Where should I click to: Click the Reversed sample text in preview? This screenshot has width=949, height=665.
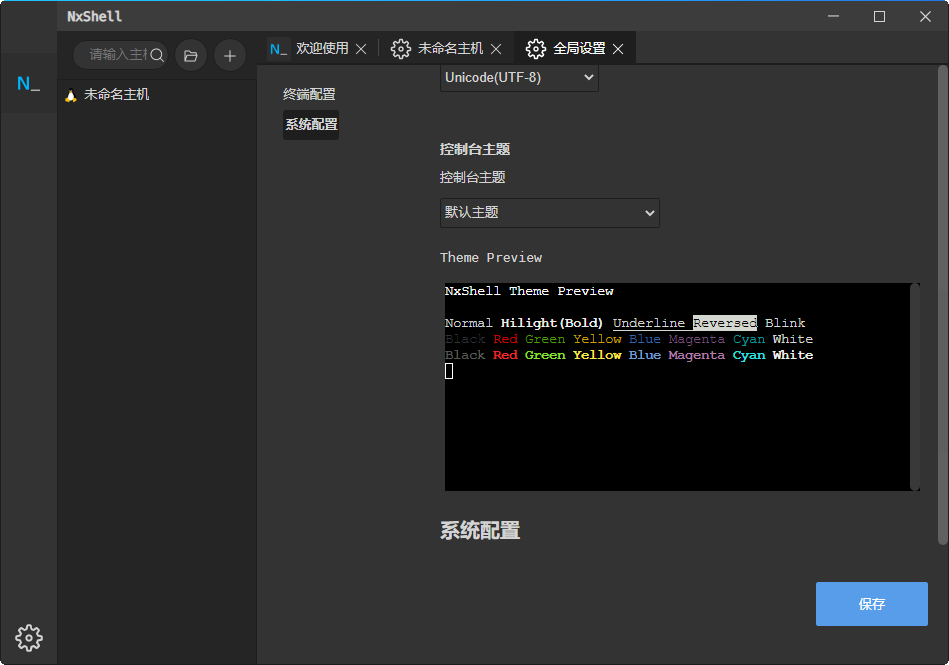click(725, 323)
